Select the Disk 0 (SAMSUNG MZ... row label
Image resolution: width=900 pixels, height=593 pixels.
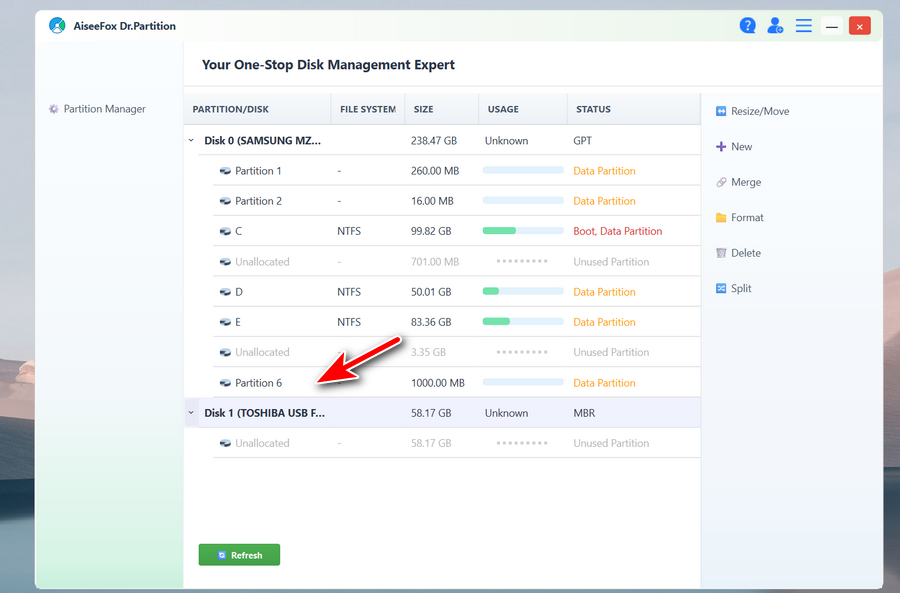point(262,141)
